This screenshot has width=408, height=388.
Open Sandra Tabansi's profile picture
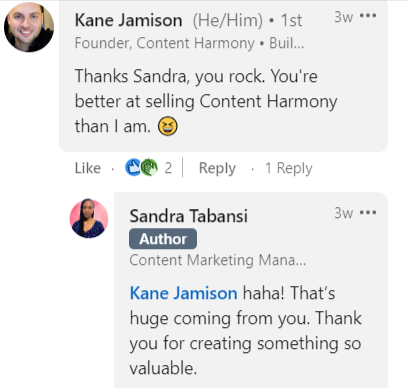pyautogui.click(x=89, y=218)
